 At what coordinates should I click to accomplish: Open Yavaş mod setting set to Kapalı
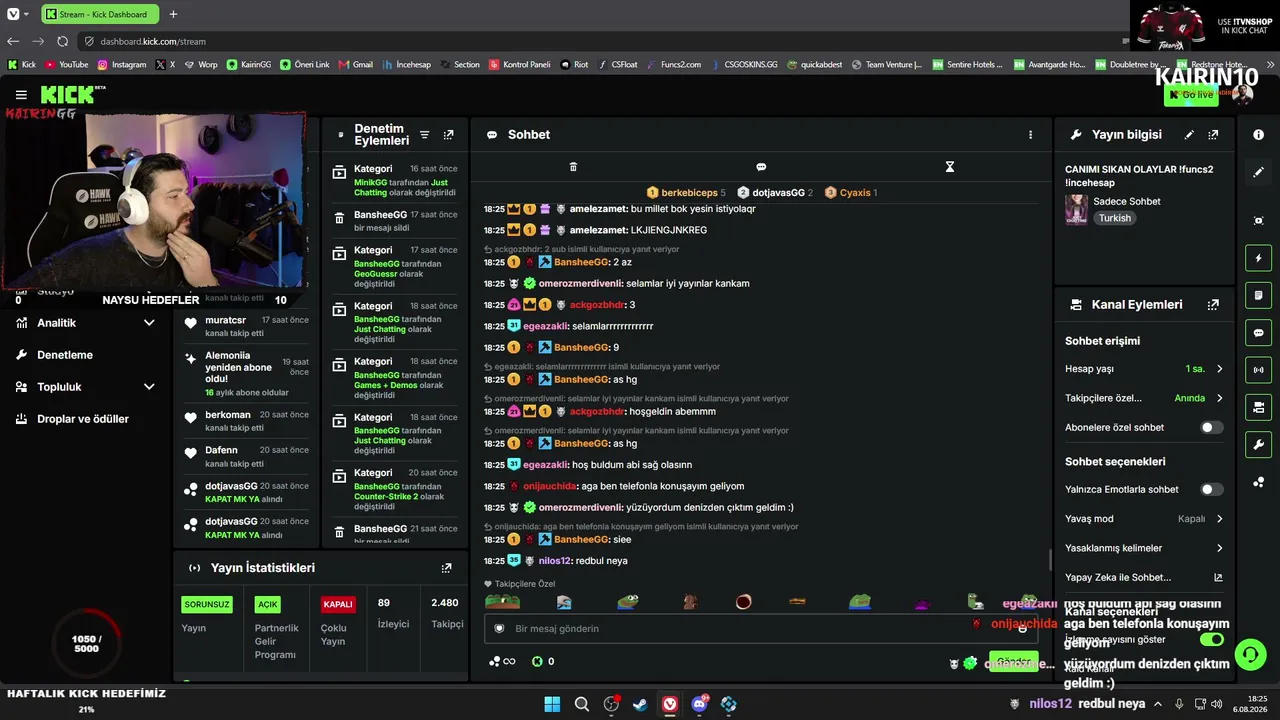pyautogui.click(x=1144, y=519)
